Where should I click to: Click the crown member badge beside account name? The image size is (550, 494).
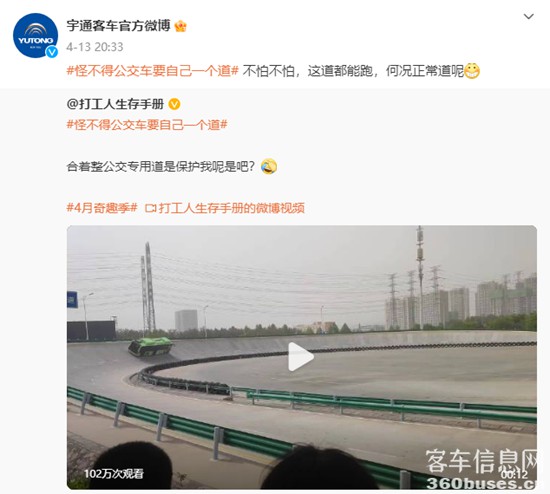pos(180,26)
